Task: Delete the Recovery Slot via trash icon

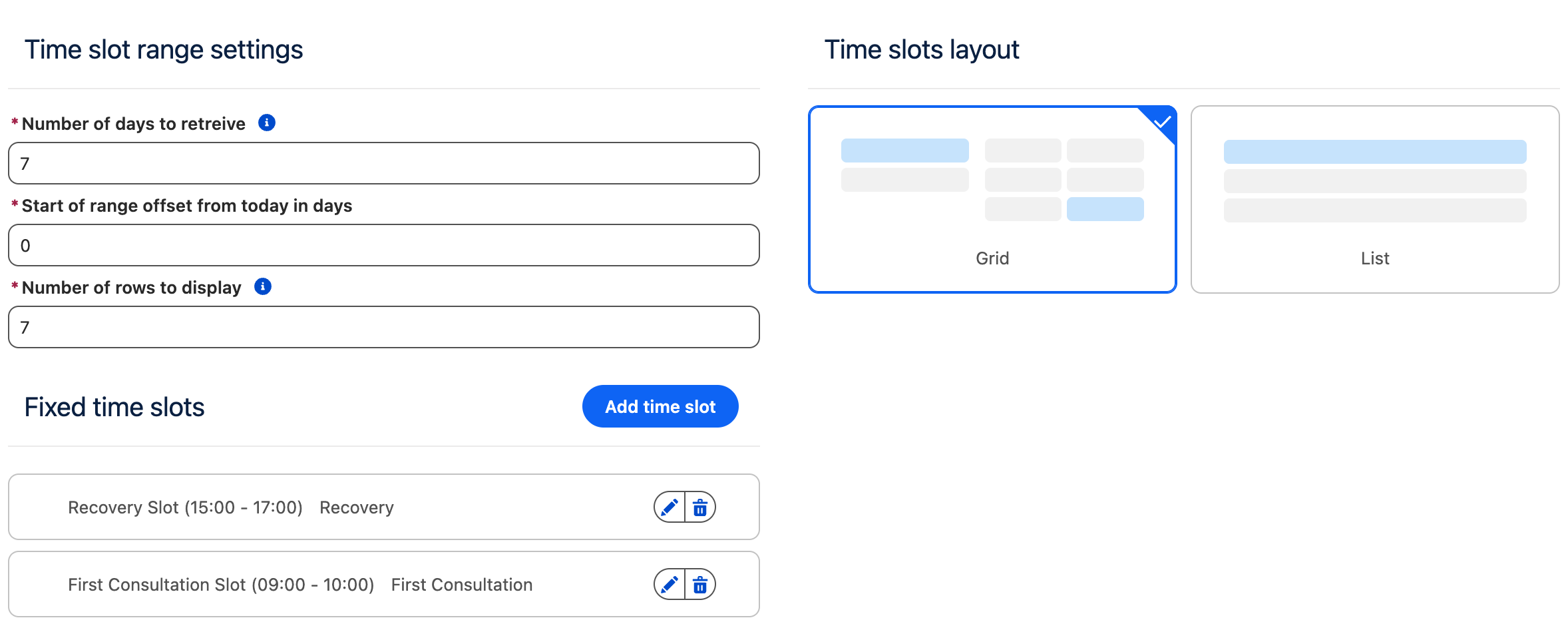Action: tap(700, 507)
